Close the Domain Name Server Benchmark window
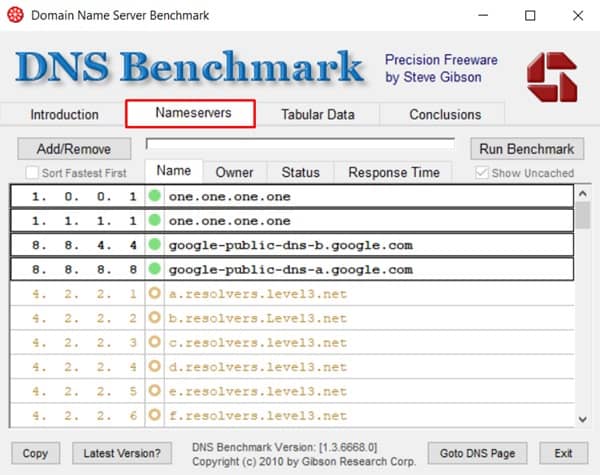Viewport: 600px width, 475px height. coord(578,15)
